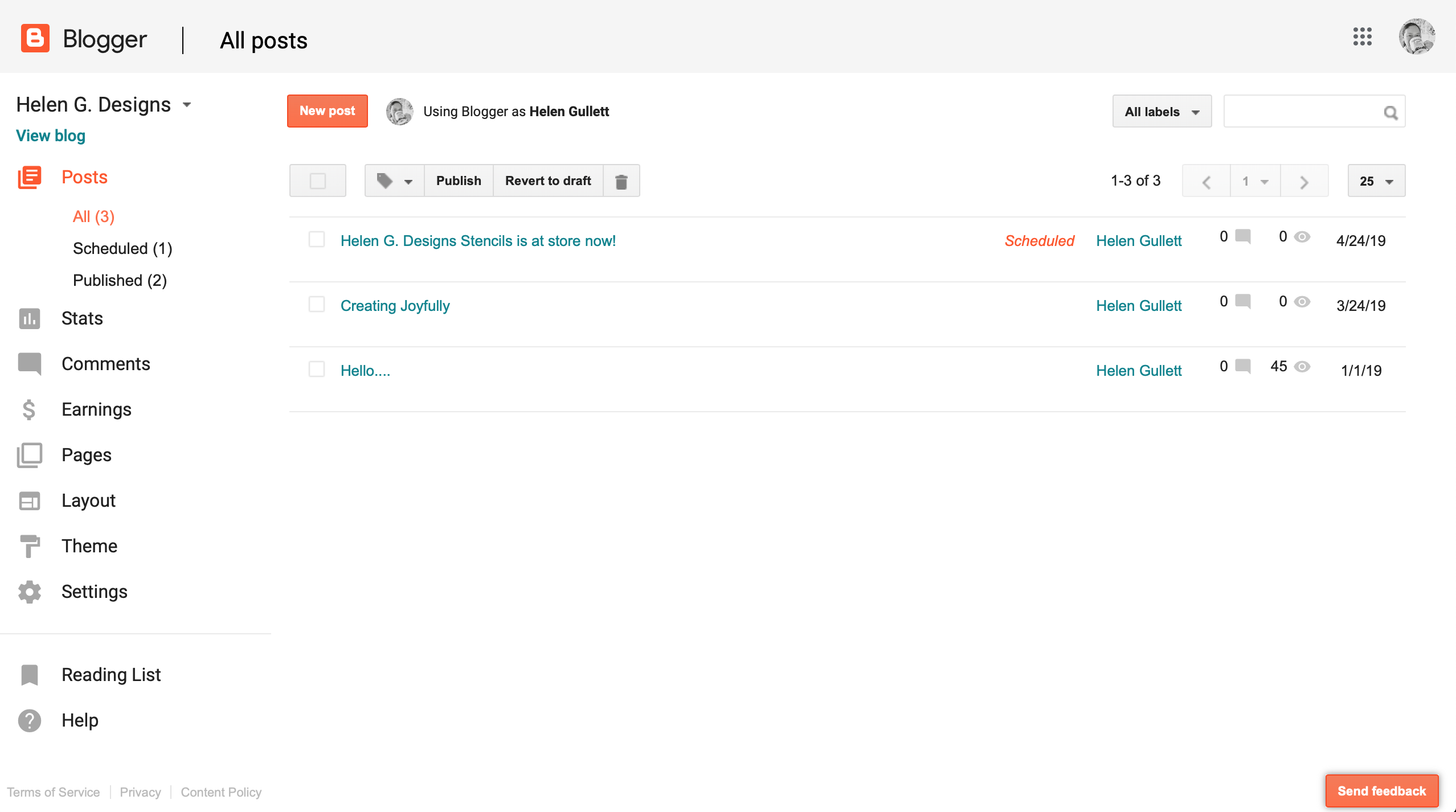This screenshot has height=812, width=1456.
Task: Open the View blog link
Action: pos(51,136)
